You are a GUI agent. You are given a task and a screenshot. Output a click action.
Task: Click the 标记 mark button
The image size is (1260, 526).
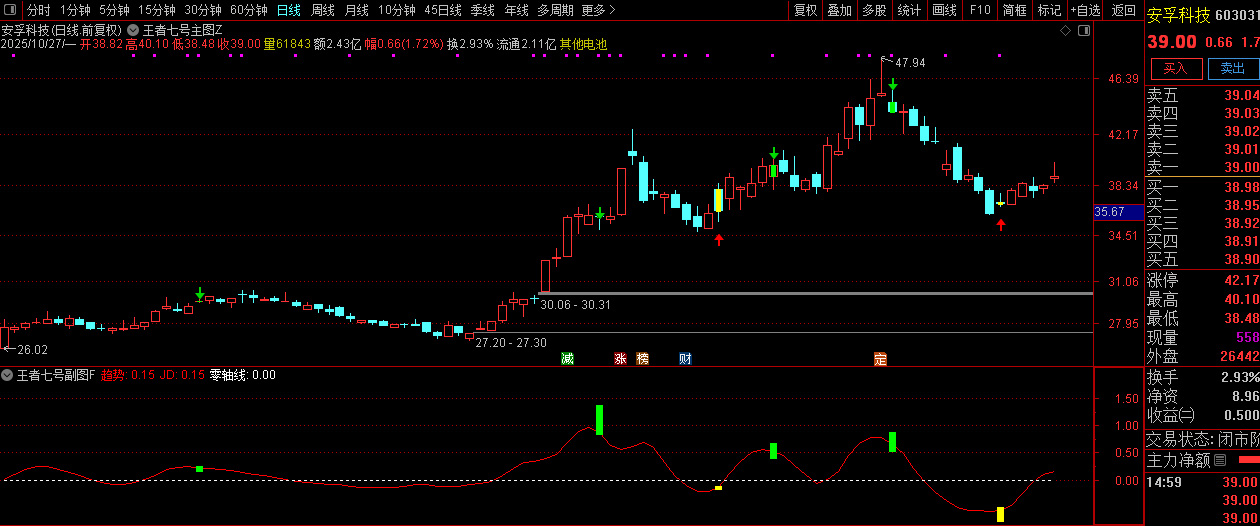coord(1049,10)
